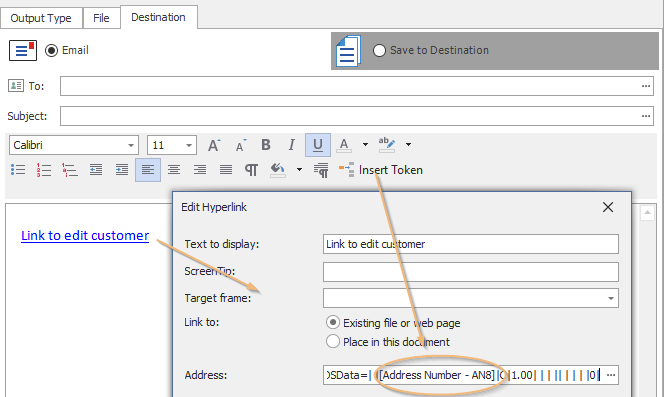Edit the Text to display field
This screenshot has height=397, width=664.
tap(470, 244)
